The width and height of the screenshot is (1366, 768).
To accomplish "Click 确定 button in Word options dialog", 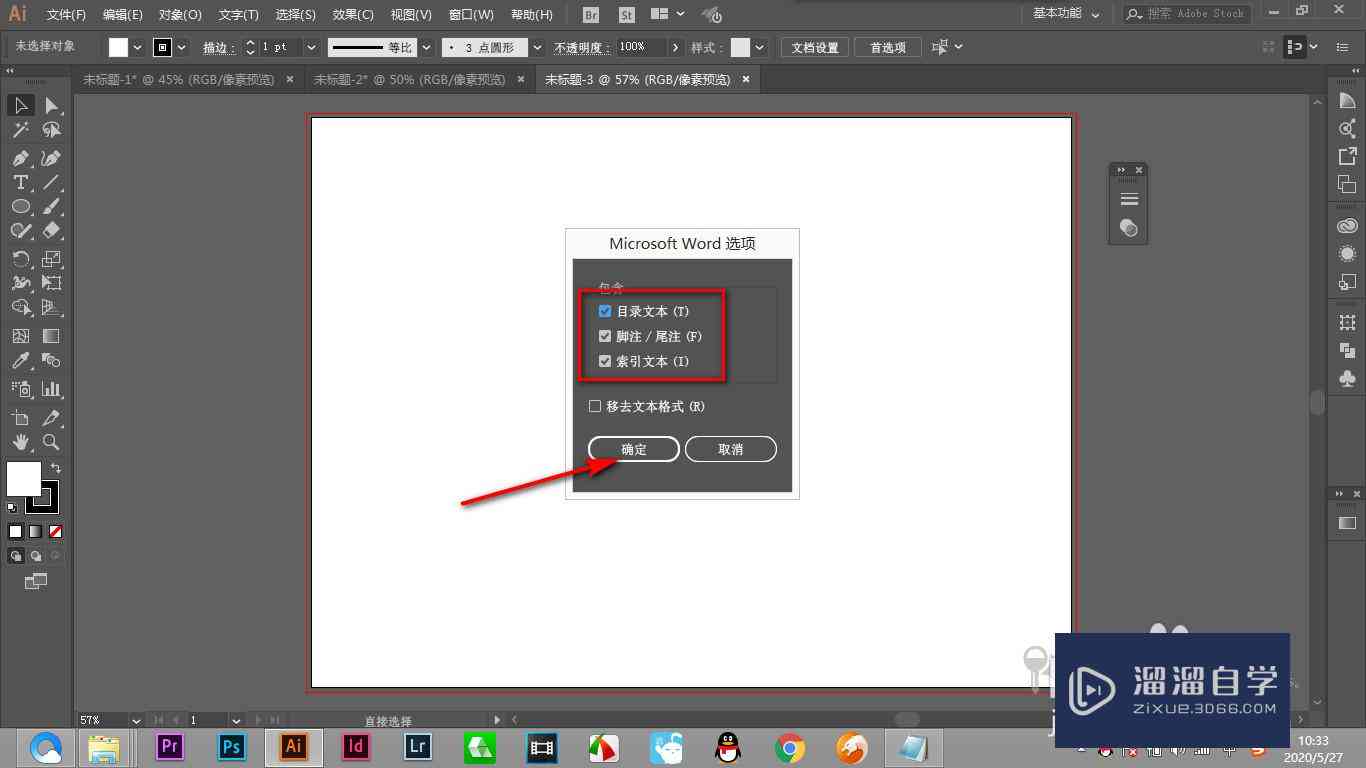I will [634, 449].
